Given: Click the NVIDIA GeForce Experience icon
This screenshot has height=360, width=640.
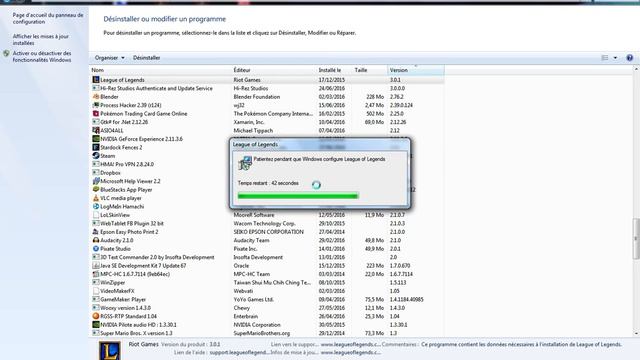Looking at the screenshot, I should tap(96, 139).
